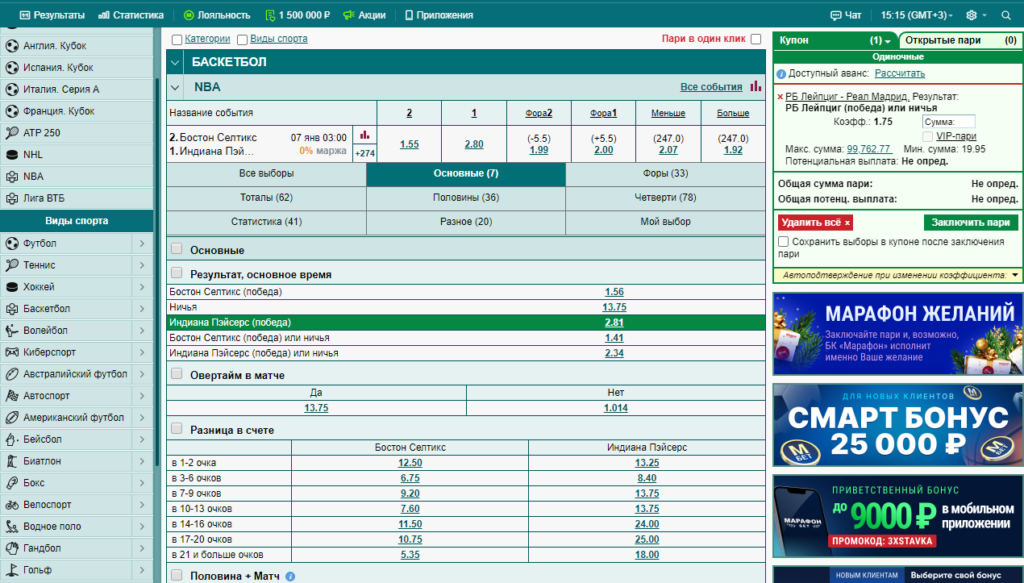Screen dimensions: 1024x583
Task: Click Волейбол sport icon
Action: pyautogui.click(x=12, y=330)
